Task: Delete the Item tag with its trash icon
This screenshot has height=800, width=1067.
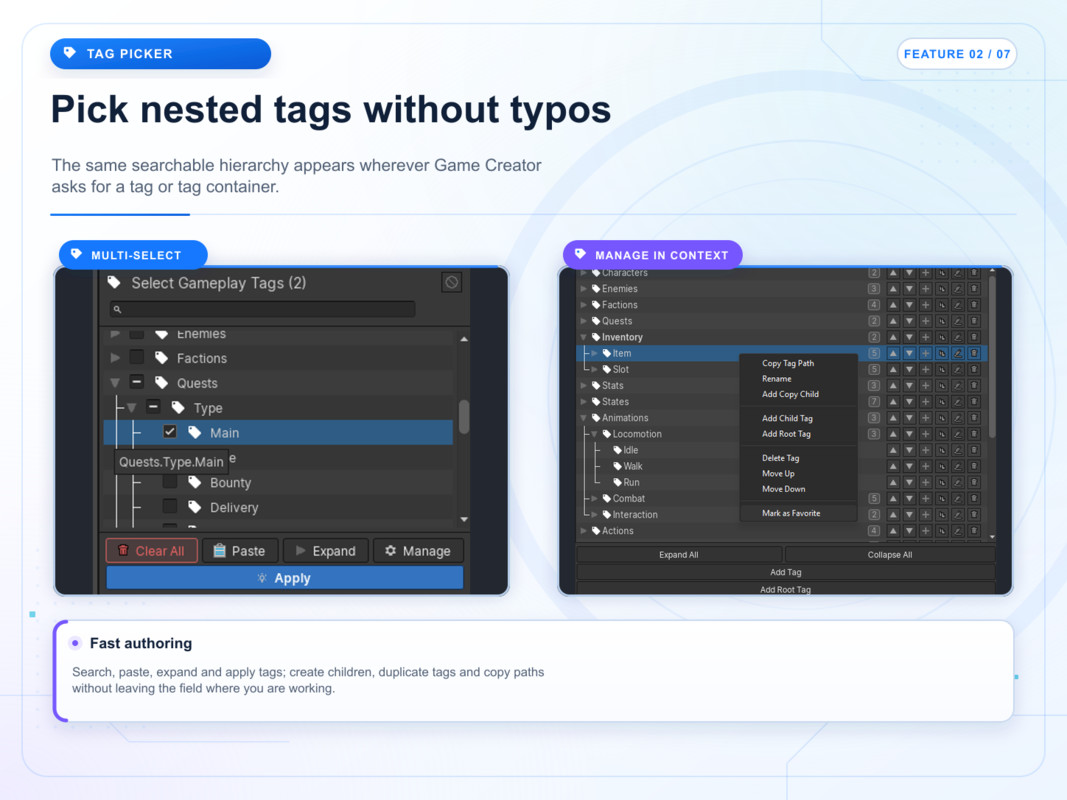Action: pyautogui.click(x=974, y=353)
